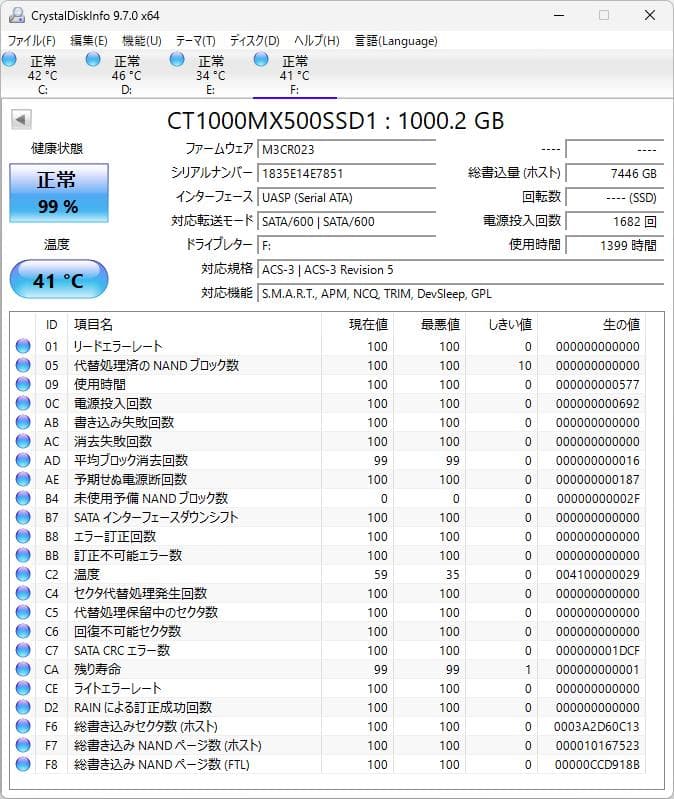The image size is (674, 799).
Task: Click status orb of row B8 エラー訂正回数
Action: click(x=23, y=536)
